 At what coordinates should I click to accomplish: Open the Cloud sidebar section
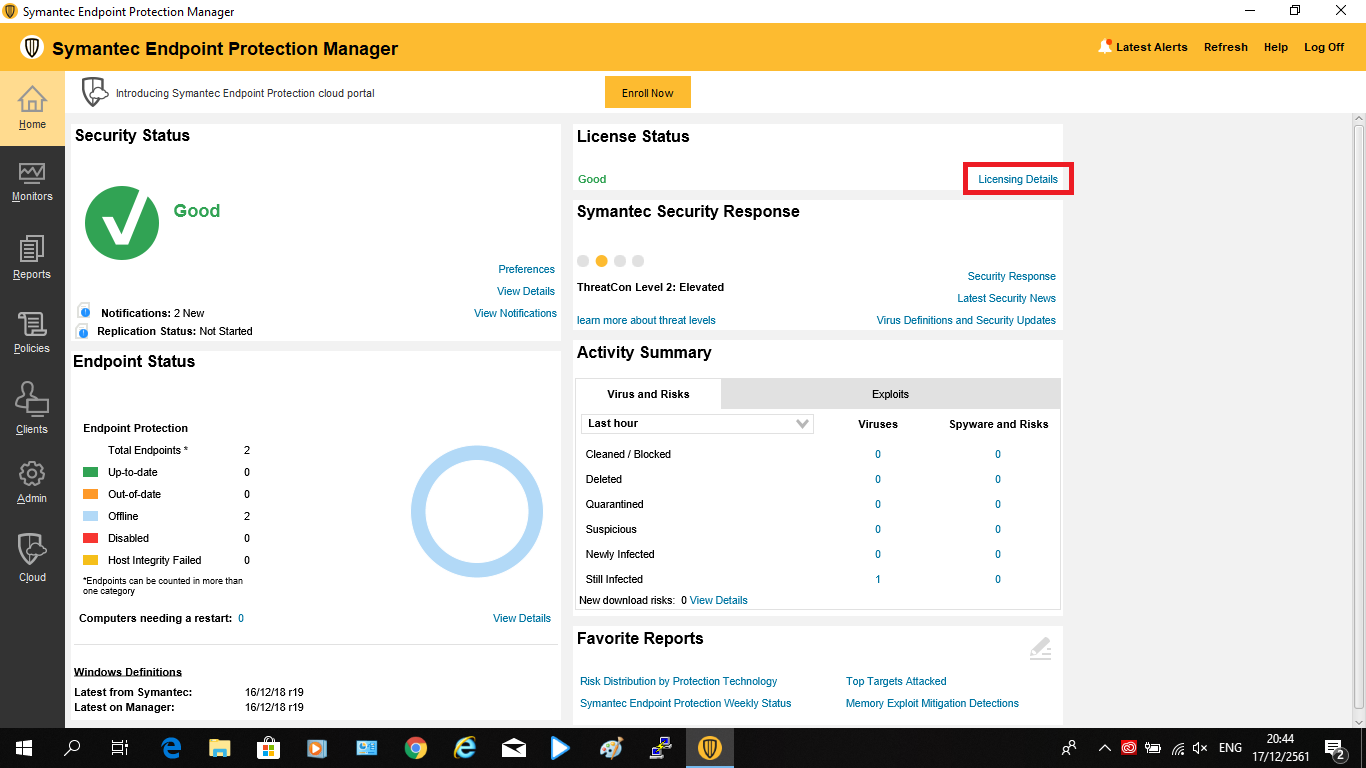pyautogui.click(x=32, y=558)
